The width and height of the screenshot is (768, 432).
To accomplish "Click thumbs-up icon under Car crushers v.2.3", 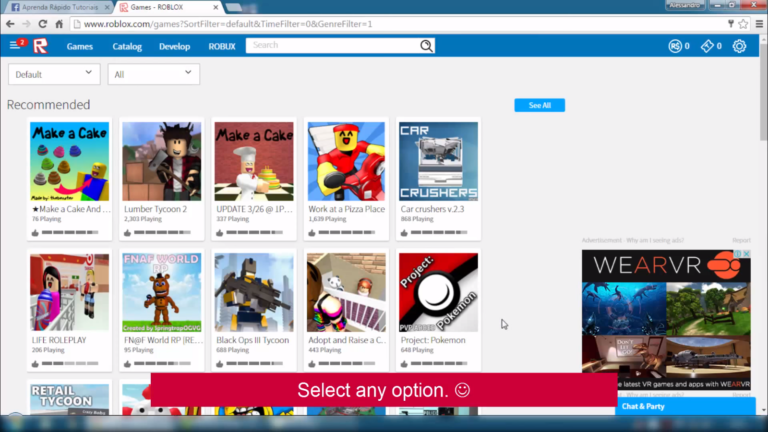I will pyautogui.click(x=404, y=233).
